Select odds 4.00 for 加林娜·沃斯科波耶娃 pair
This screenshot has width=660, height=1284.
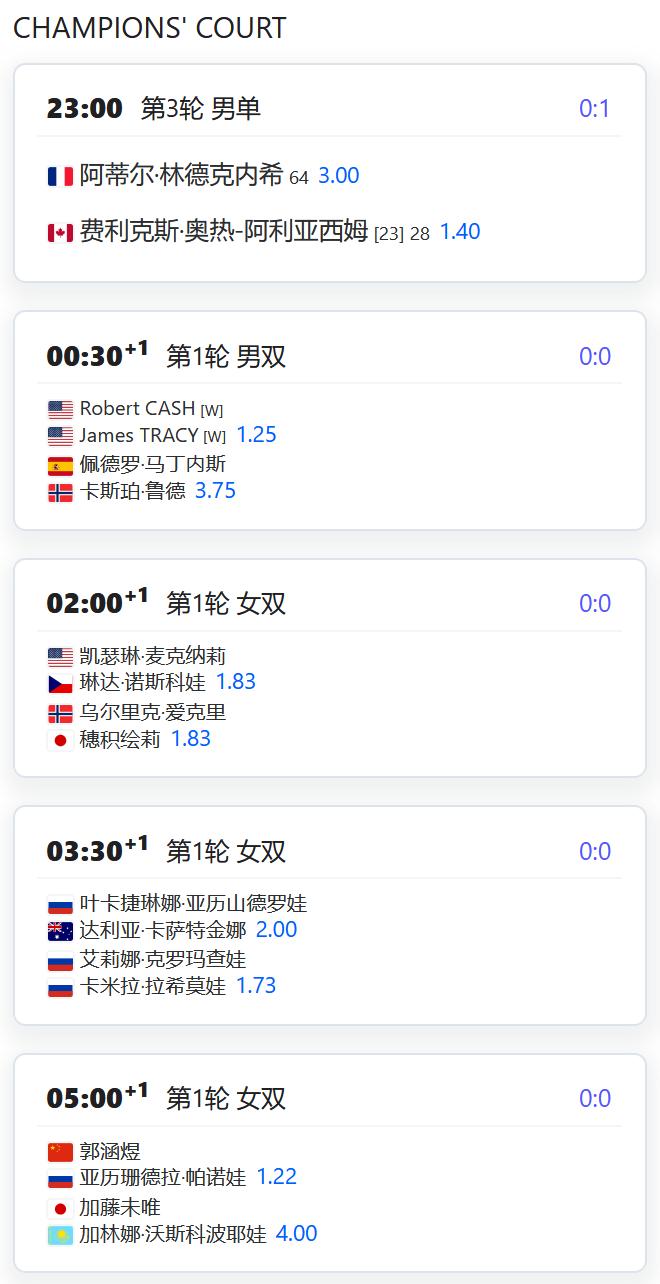coord(296,1234)
